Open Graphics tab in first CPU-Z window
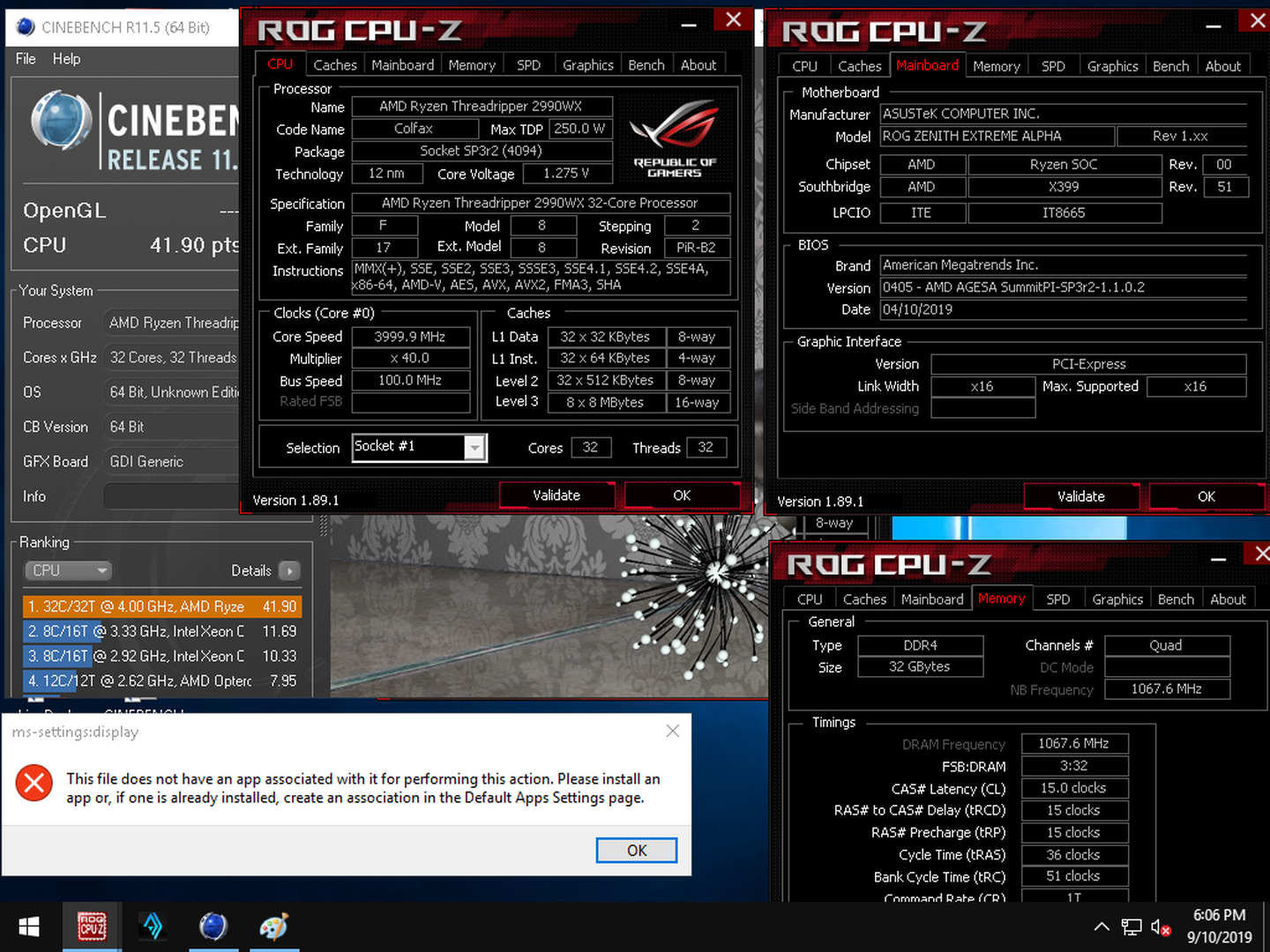The width and height of the screenshot is (1270, 952). (588, 64)
